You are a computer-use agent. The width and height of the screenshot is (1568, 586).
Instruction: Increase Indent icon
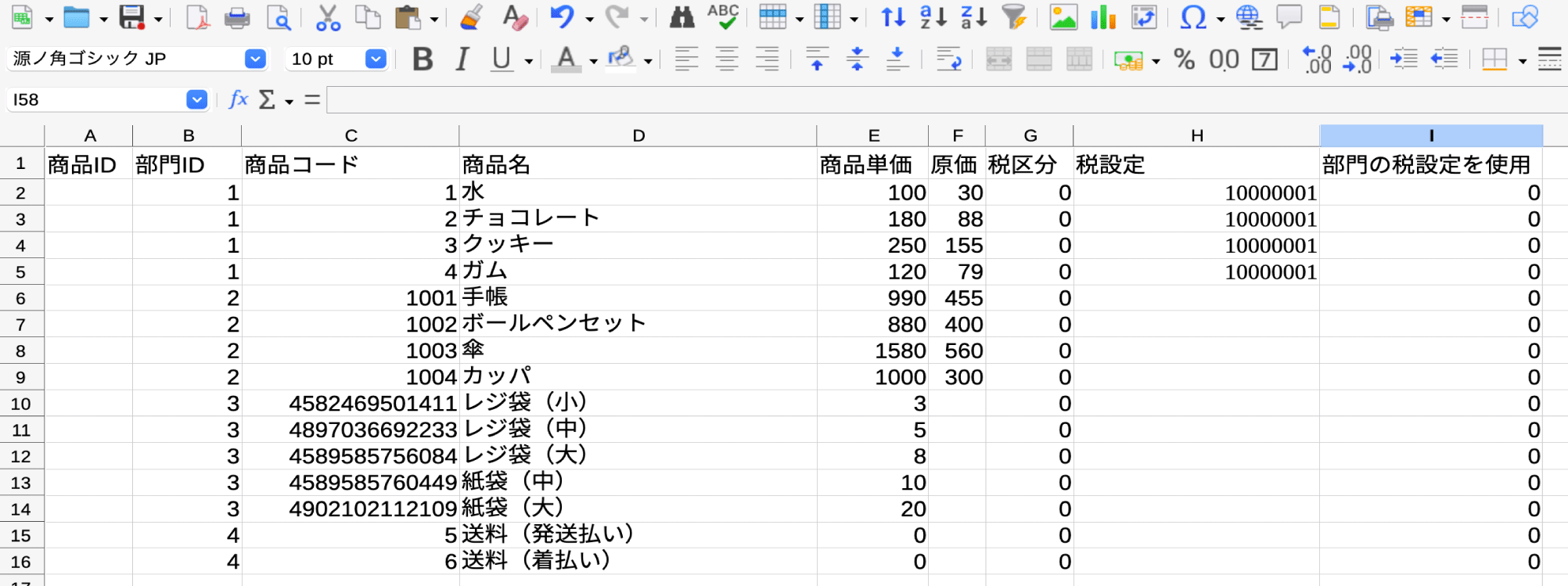(x=1404, y=59)
